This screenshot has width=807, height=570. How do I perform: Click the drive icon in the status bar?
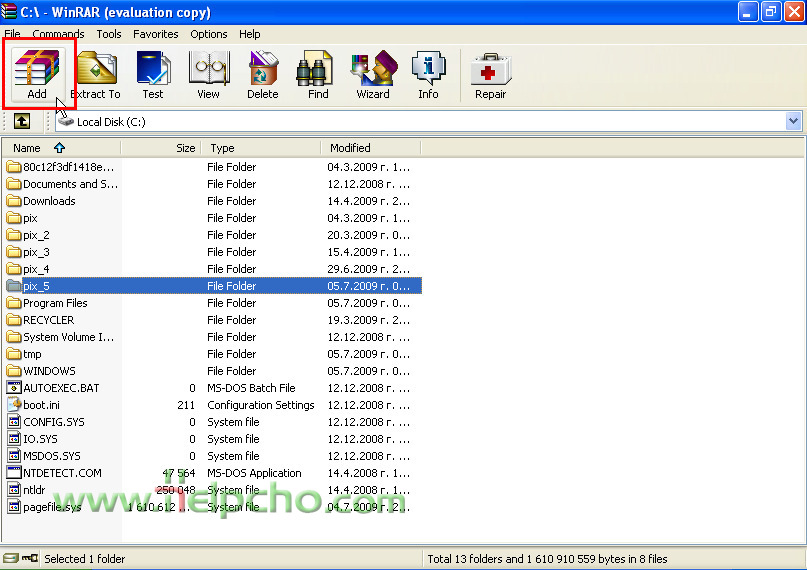click(x=11, y=558)
